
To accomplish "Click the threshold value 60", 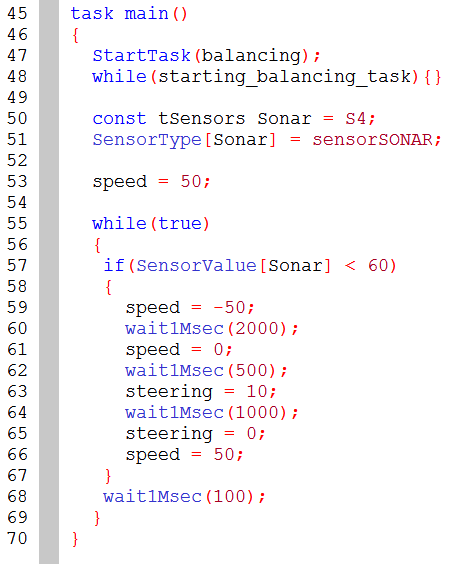I will click(378, 266).
